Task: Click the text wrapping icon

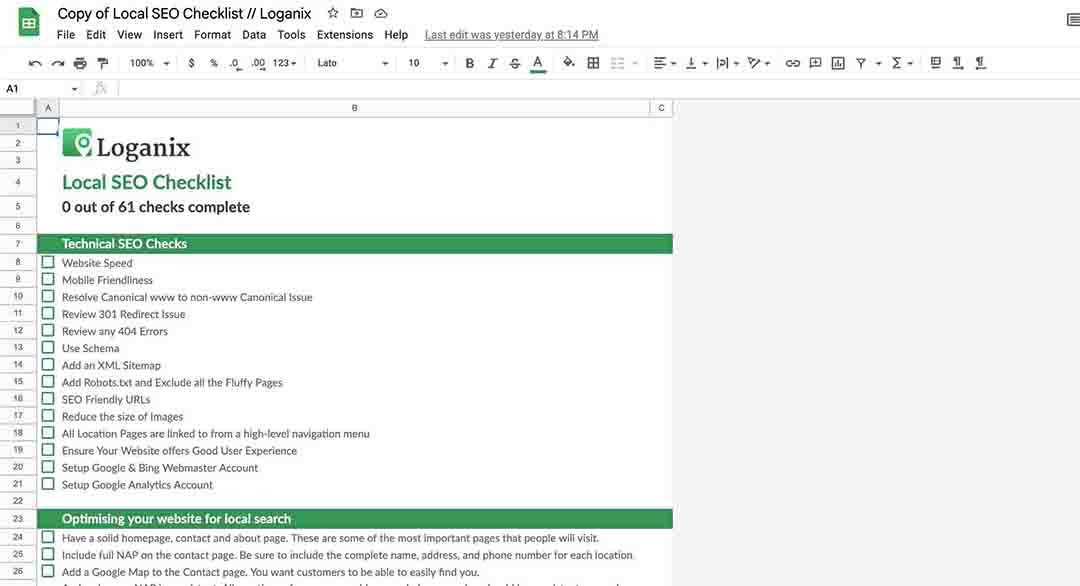Action: point(722,63)
